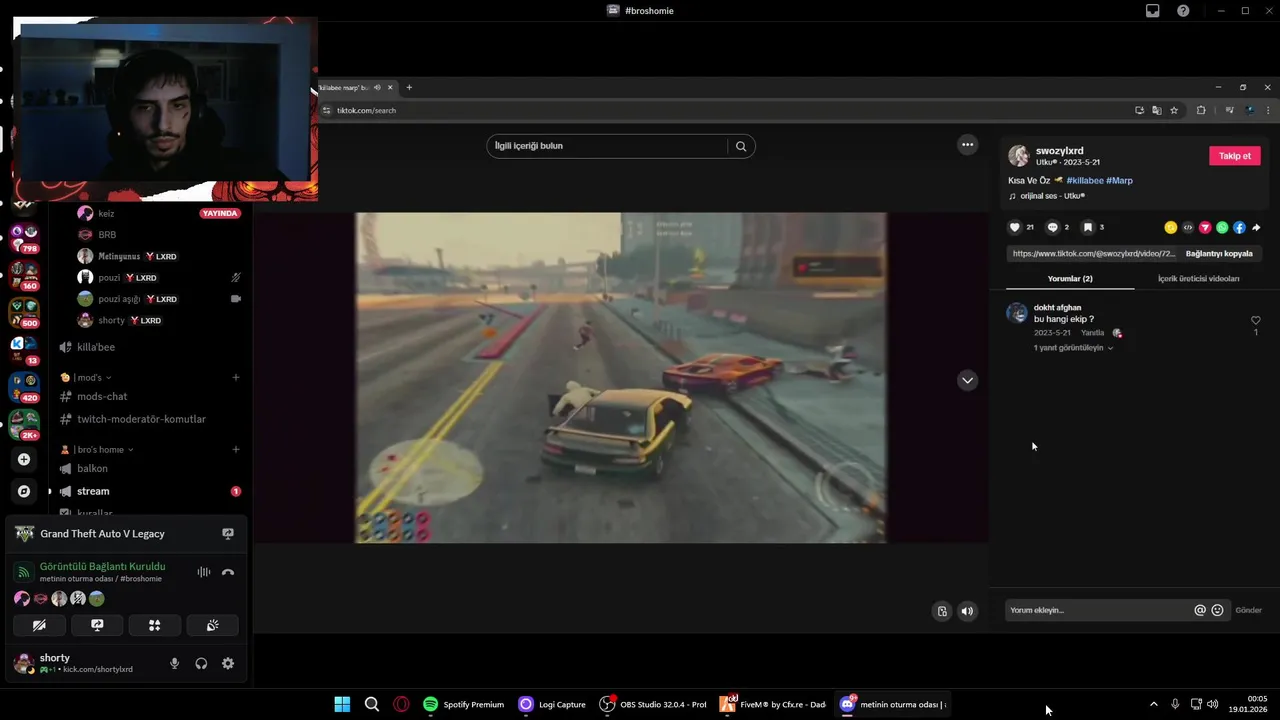Deafen Discord with the headphones icon
This screenshot has width=1280, height=720.
click(201, 663)
